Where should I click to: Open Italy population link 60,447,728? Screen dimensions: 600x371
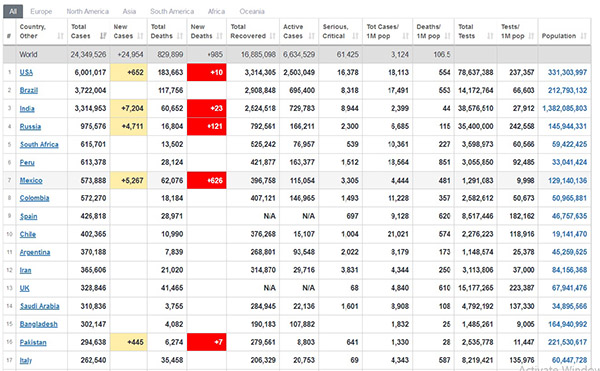569,360
